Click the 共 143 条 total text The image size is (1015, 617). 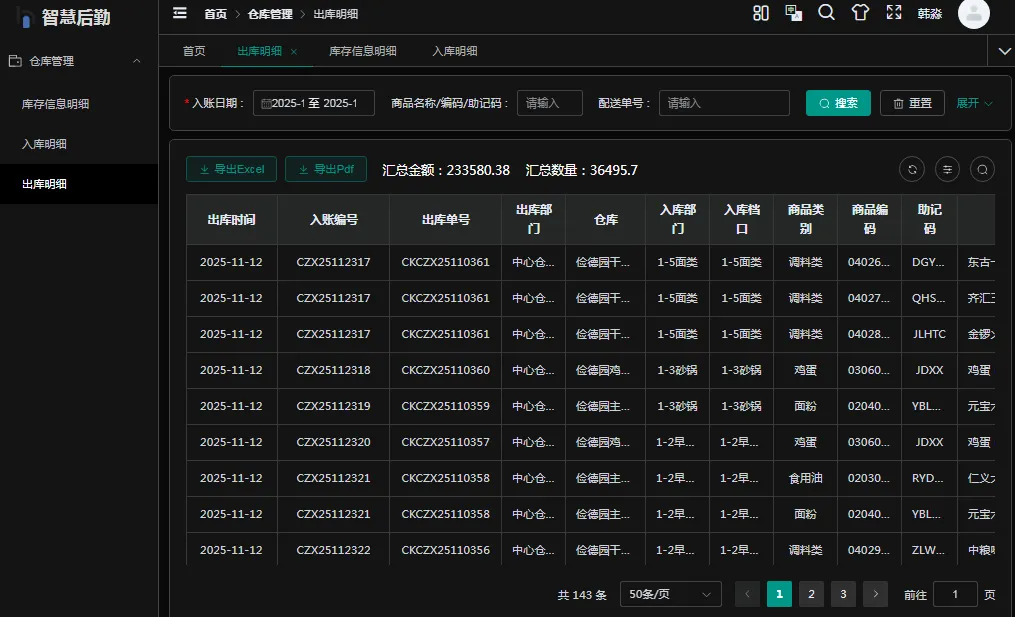tap(582, 594)
